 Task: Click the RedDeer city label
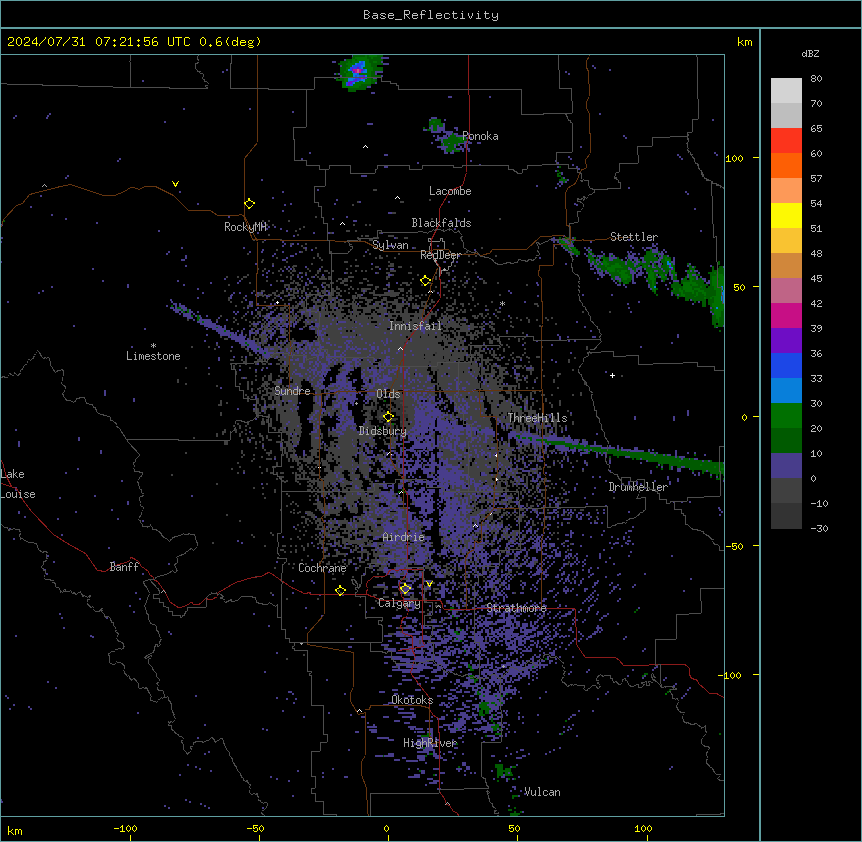click(x=440, y=255)
